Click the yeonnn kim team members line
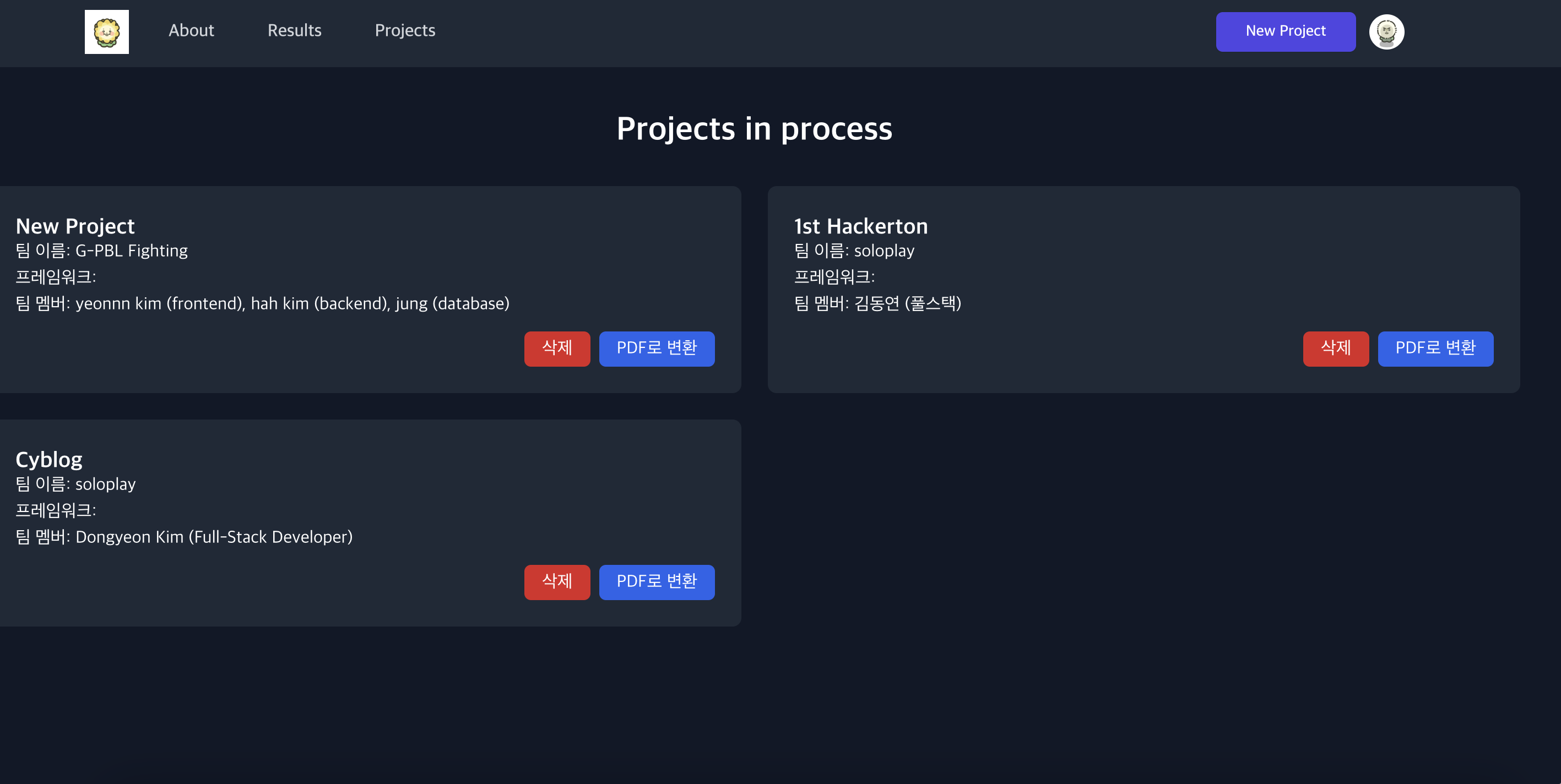 point(262,303)
